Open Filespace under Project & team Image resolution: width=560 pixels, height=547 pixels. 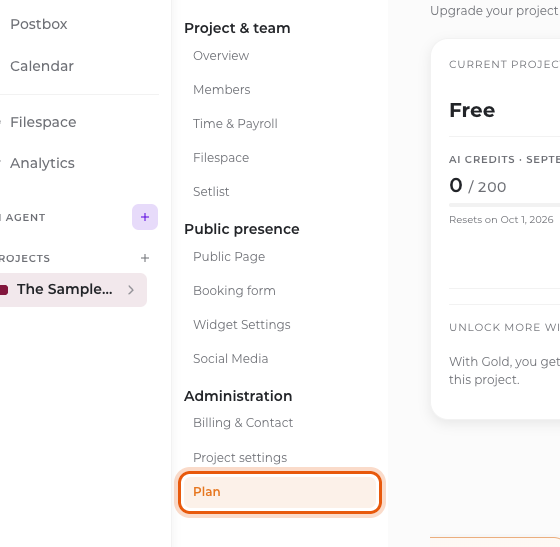coord(221,157)
